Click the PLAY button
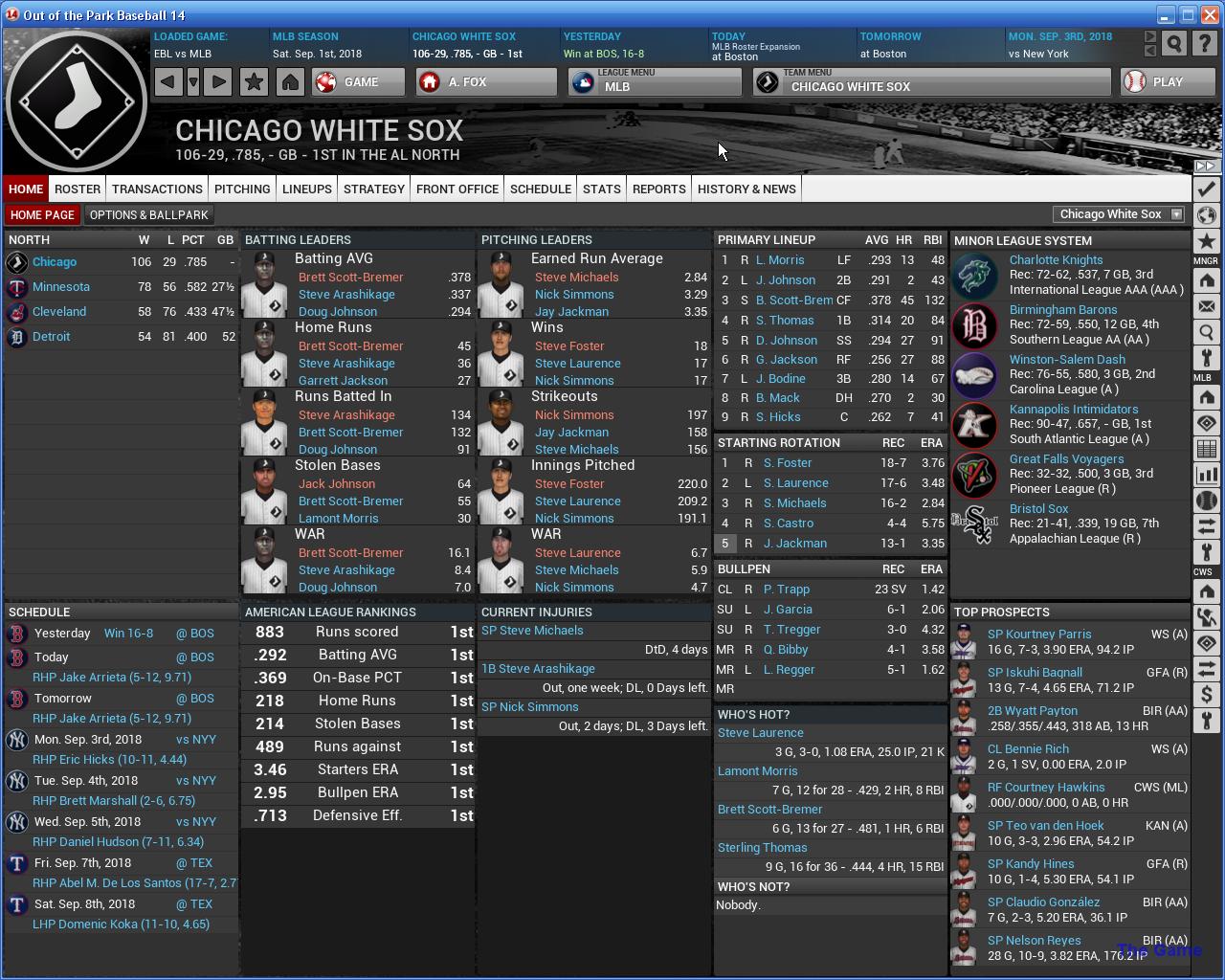The width and height of the screenshot is (1225, 980). pos(1168,82)
